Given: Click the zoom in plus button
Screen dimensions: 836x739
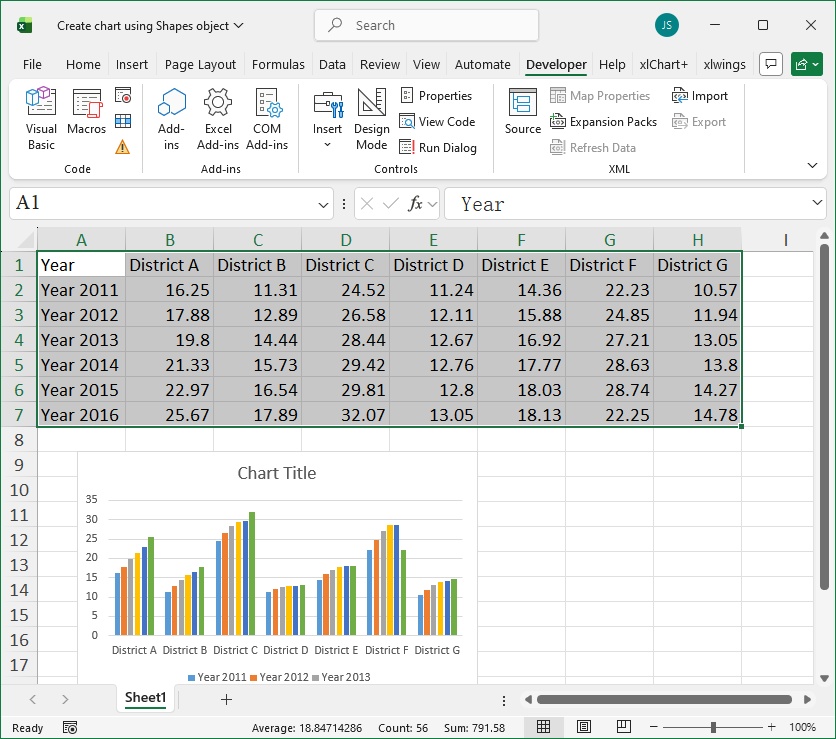Looking at the screenshot, I should pyautogui.click(x=771, y=727).
